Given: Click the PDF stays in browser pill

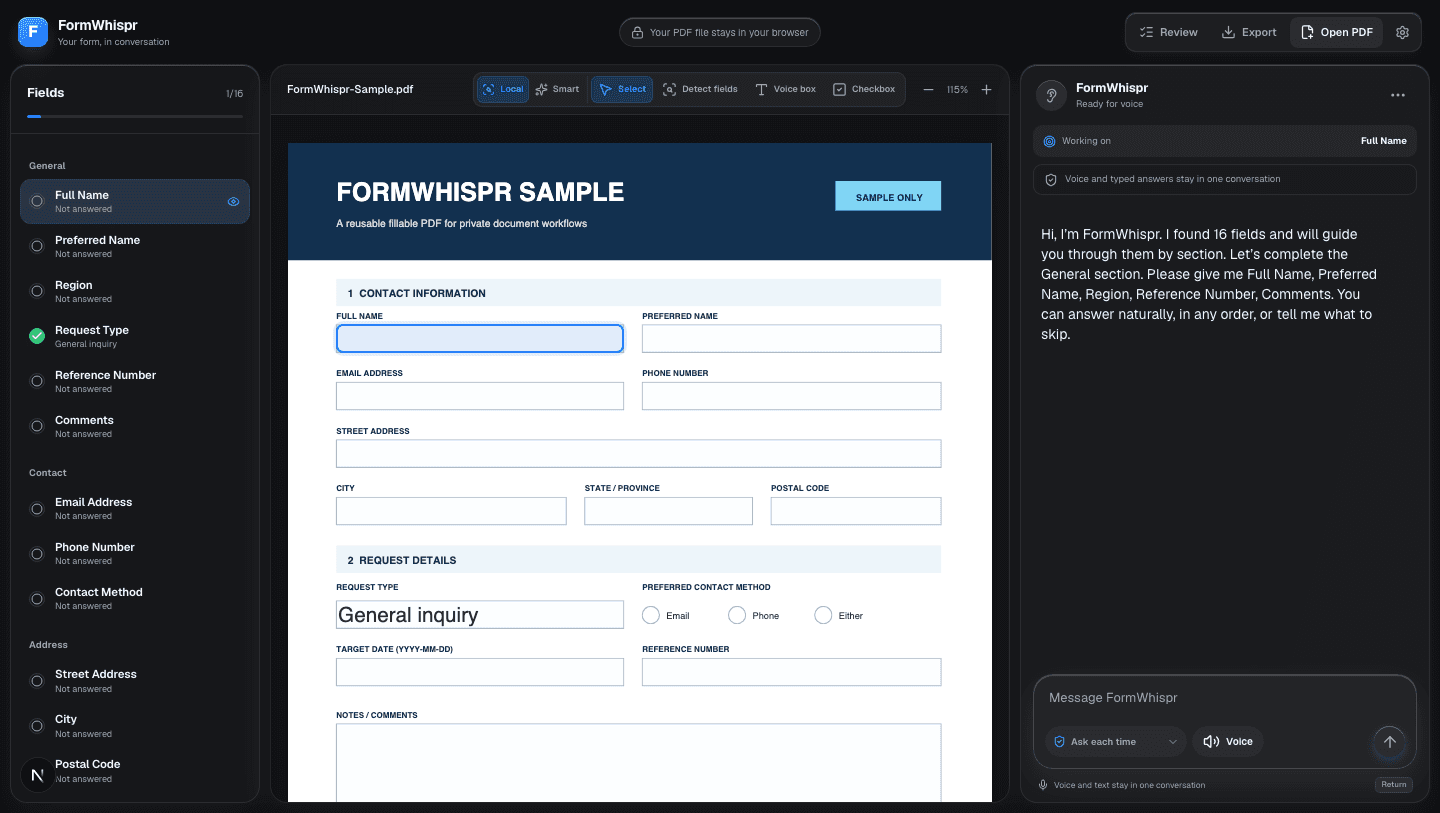Looking at the screenshot, I should tap(720, 32).
